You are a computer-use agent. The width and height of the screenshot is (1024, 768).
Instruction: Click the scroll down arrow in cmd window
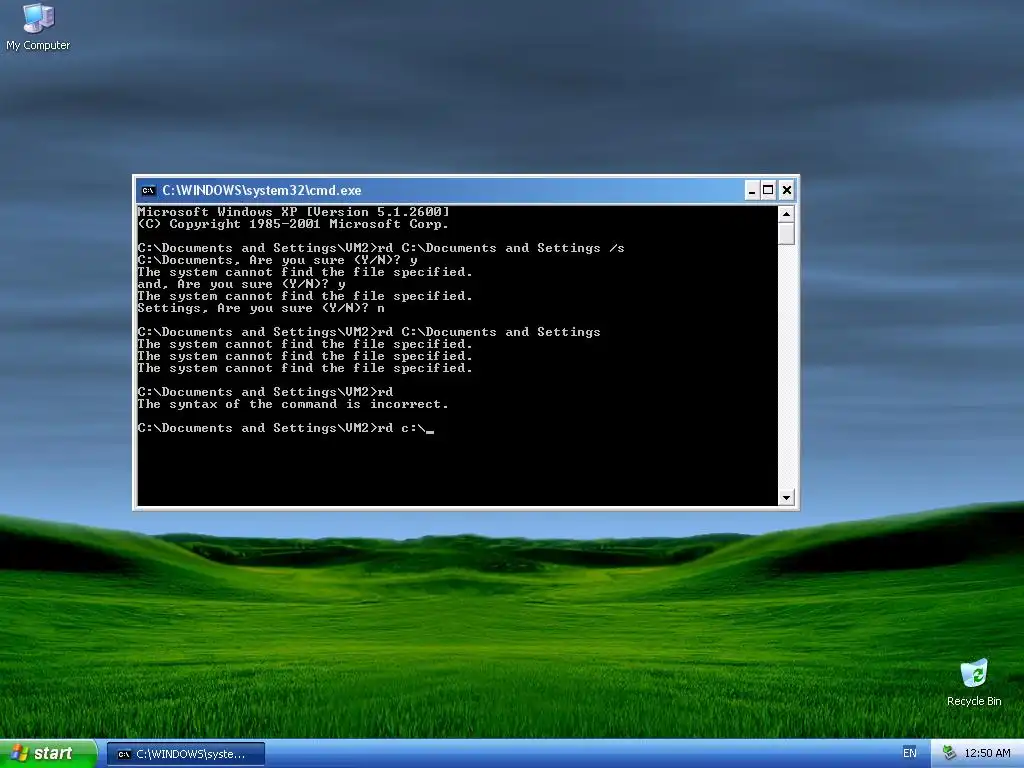[786, 498]
